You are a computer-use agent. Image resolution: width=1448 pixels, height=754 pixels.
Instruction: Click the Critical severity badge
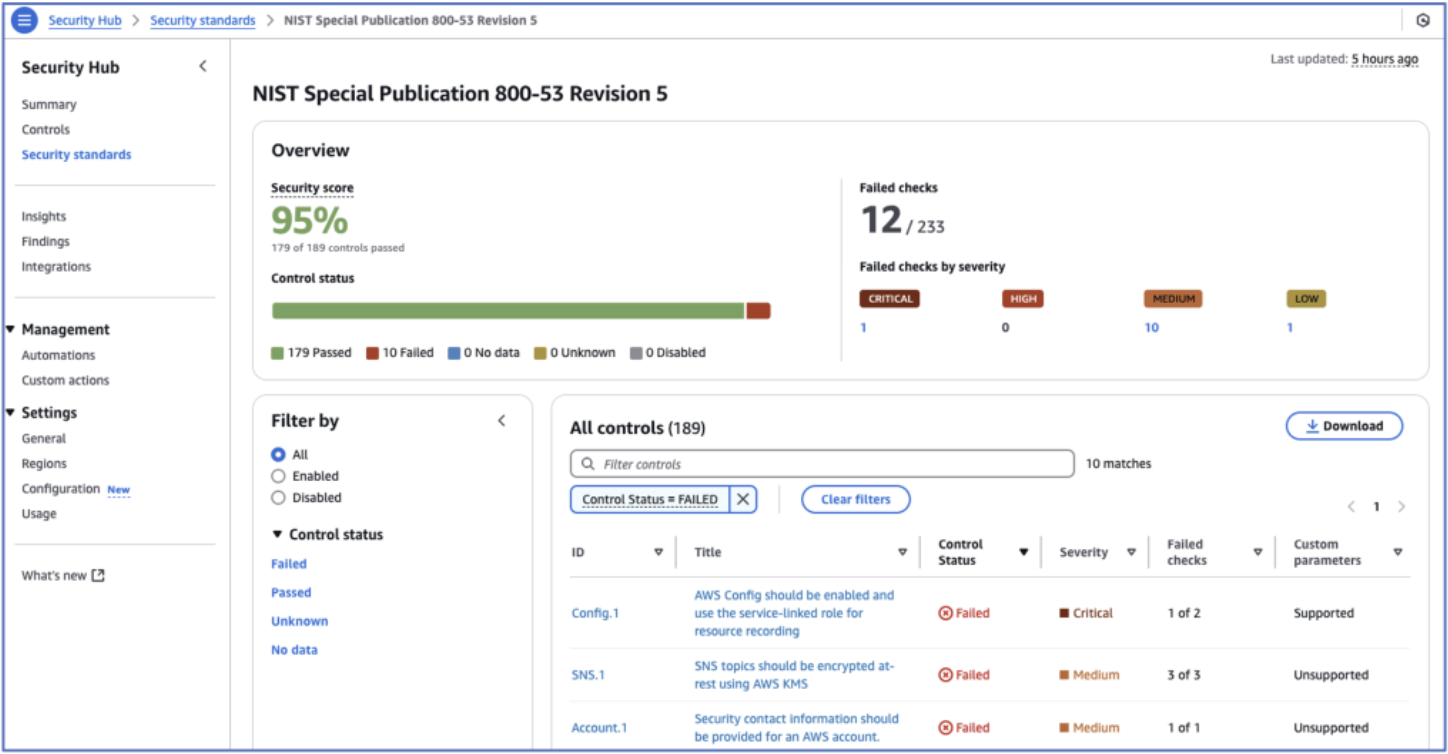tap(888, 298)
